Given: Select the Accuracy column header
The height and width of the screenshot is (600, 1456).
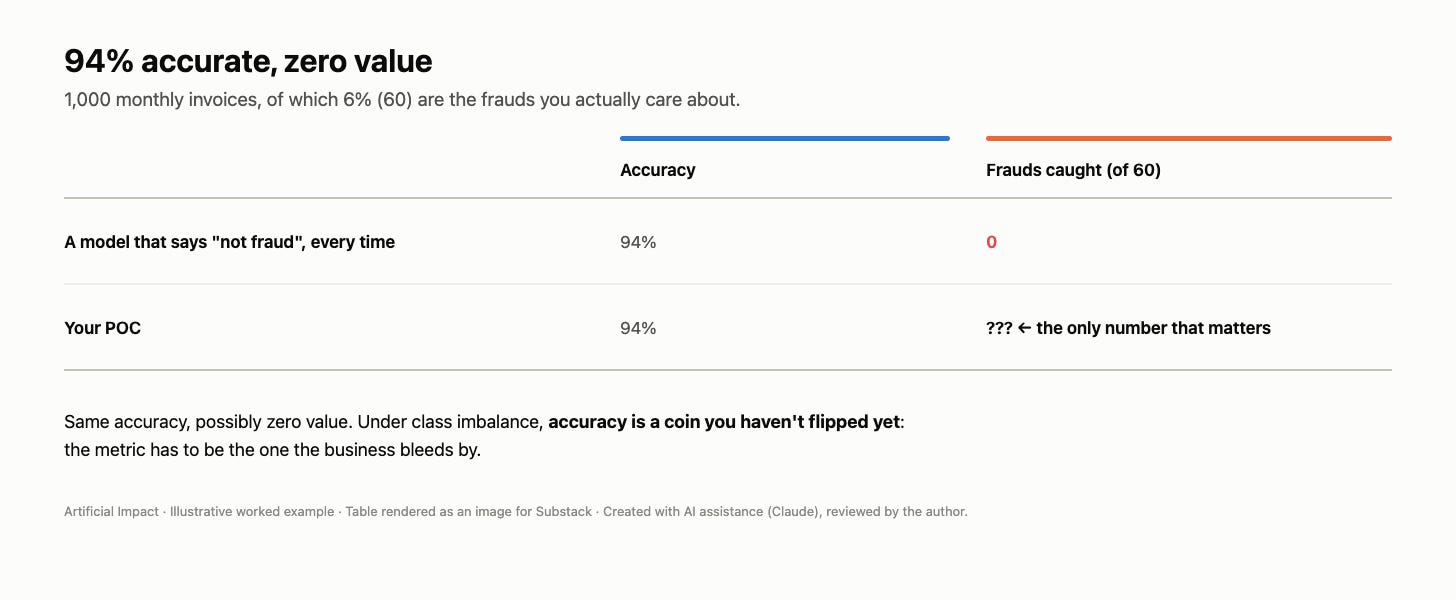Looking at the screenshot, I should 657,170.
